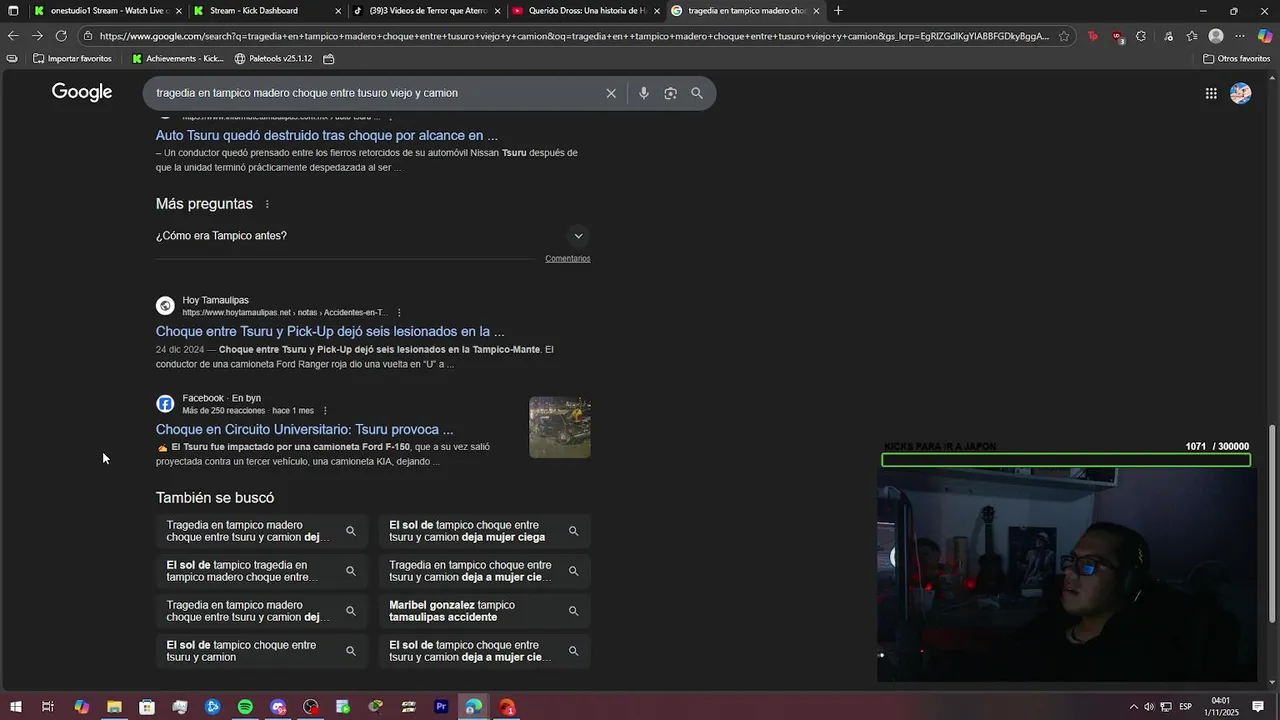Viewport: 1280px width, 720px height.
Task: Open the browser new tab button
Action: [x=838, y=11]
